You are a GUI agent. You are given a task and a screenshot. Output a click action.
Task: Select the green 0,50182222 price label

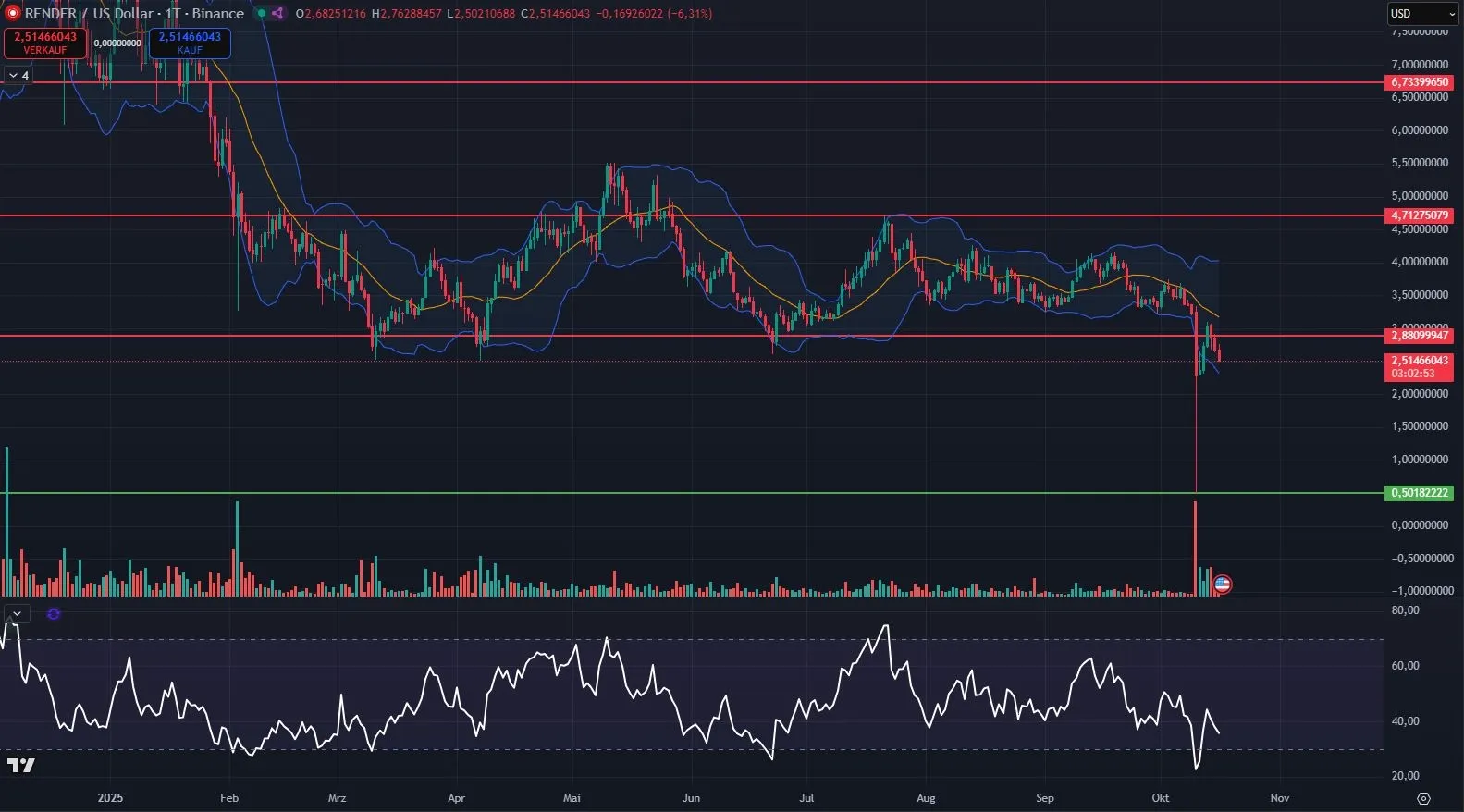1420,493
